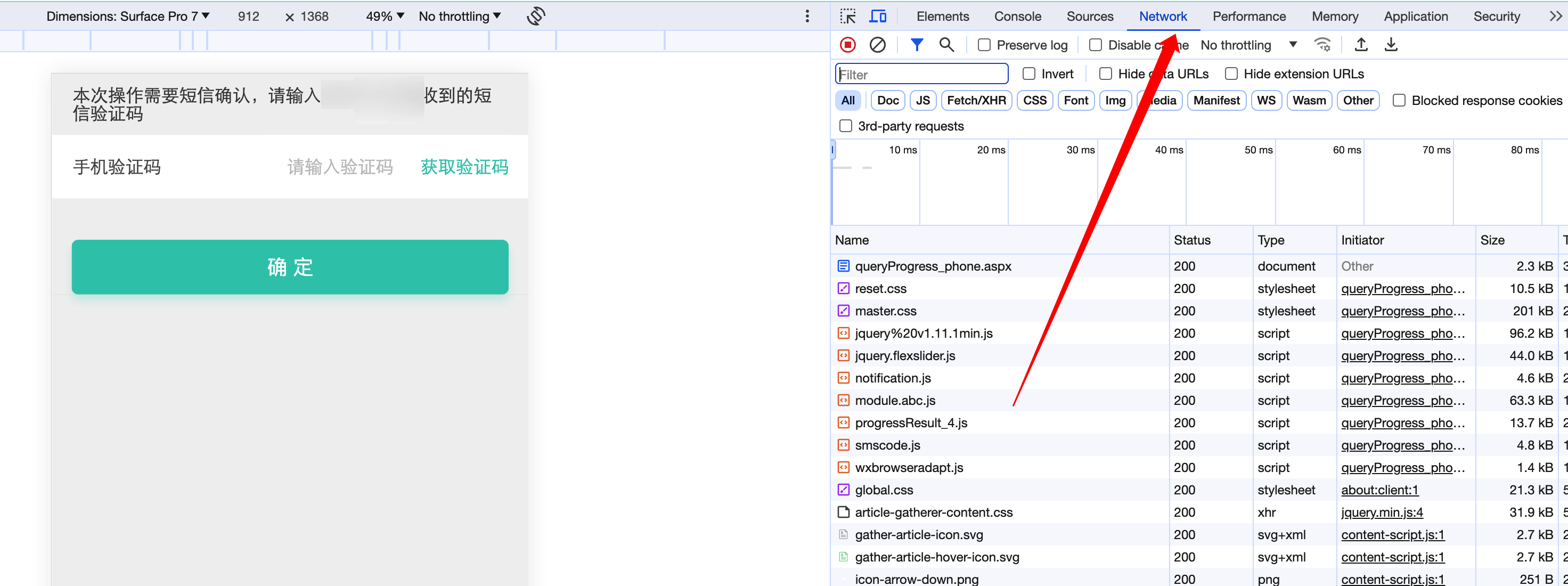
Task: Open initiator link about:client:1
Action: pyautogui.click(x=1379, y=490)
